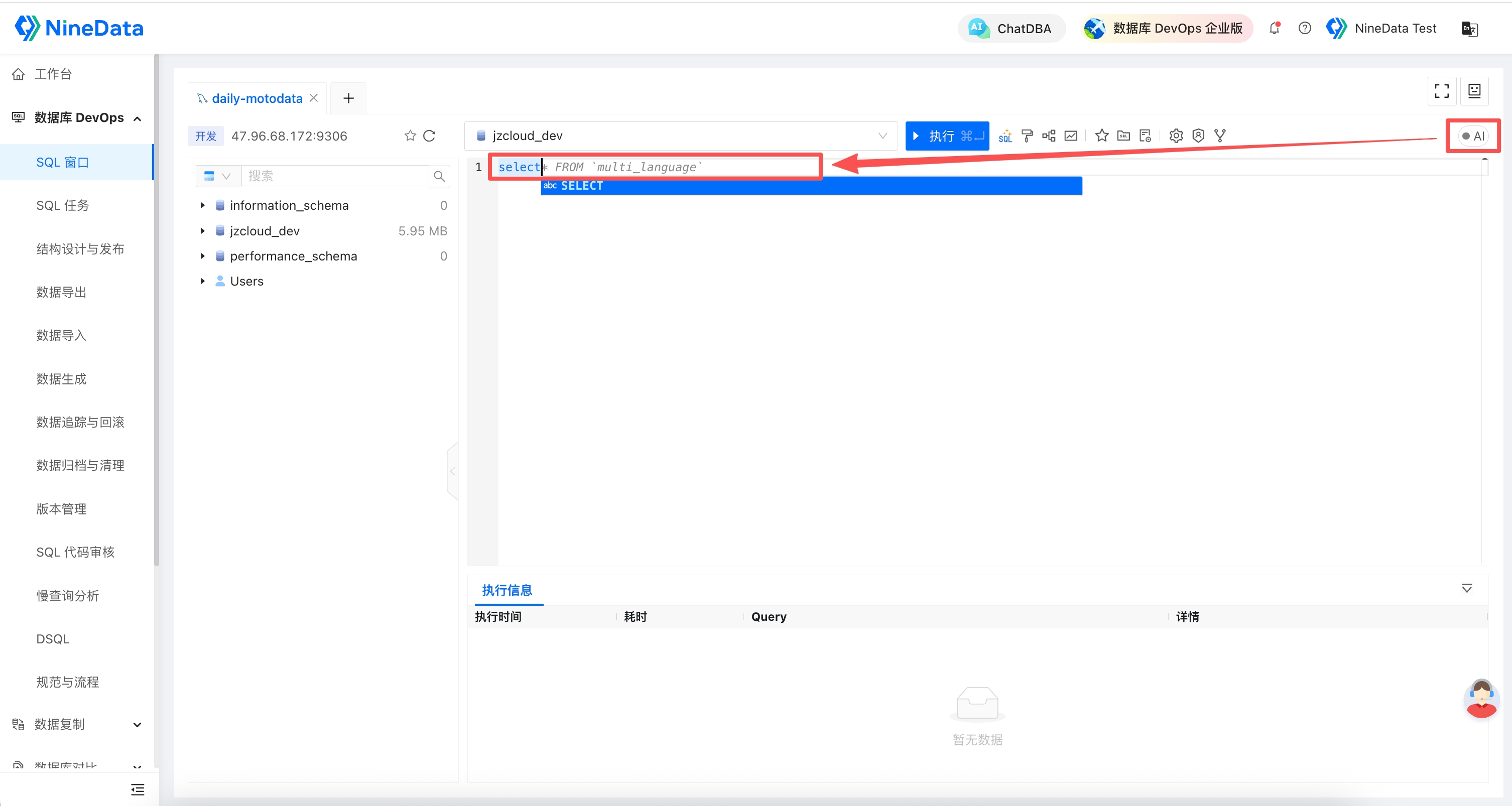Open the SQL window settings gear
The height and width of the screenshot is (806, 1512).
tap(1176, 136)
